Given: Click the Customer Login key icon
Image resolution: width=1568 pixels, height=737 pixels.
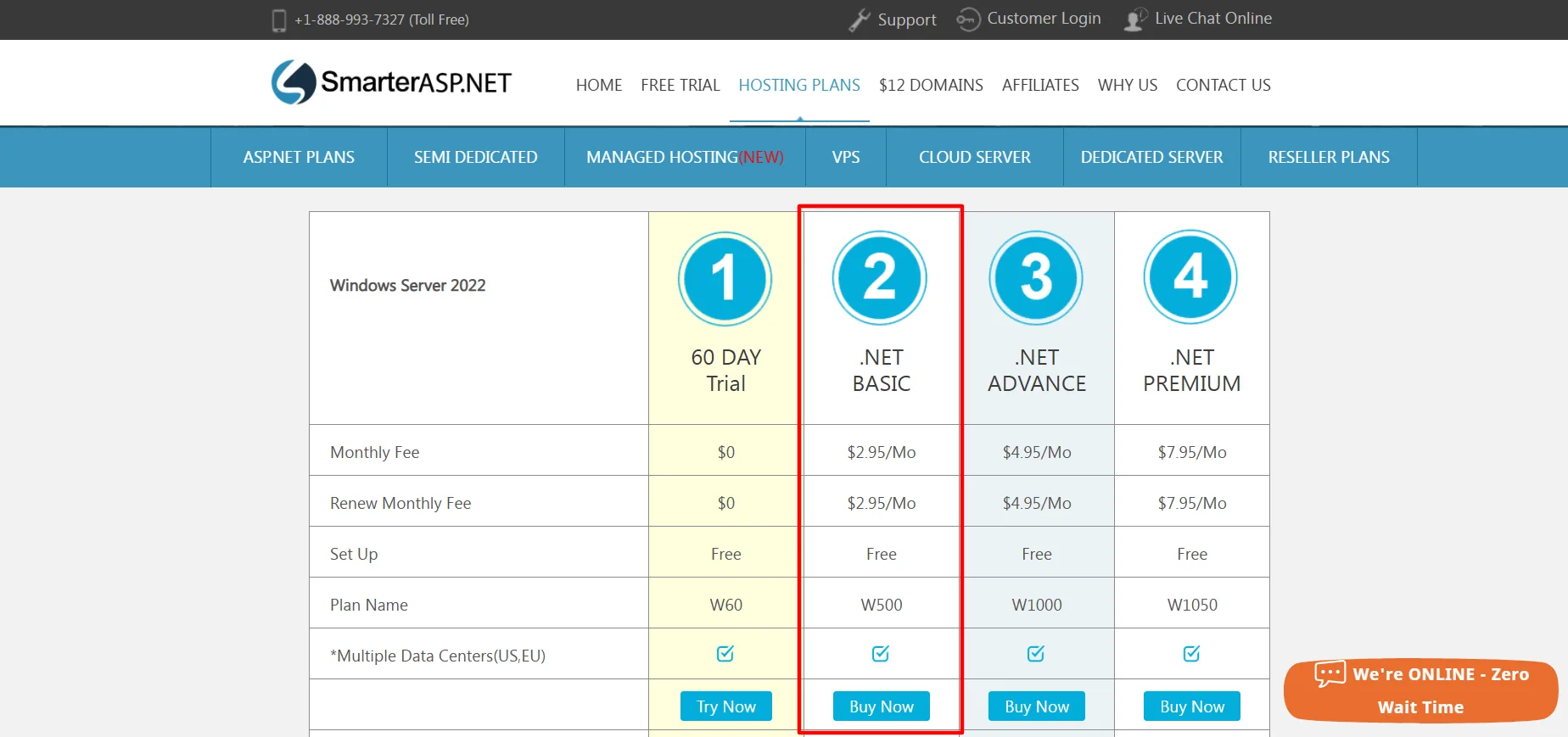Looking at the screenshot, I should click(x=968, y=20).
